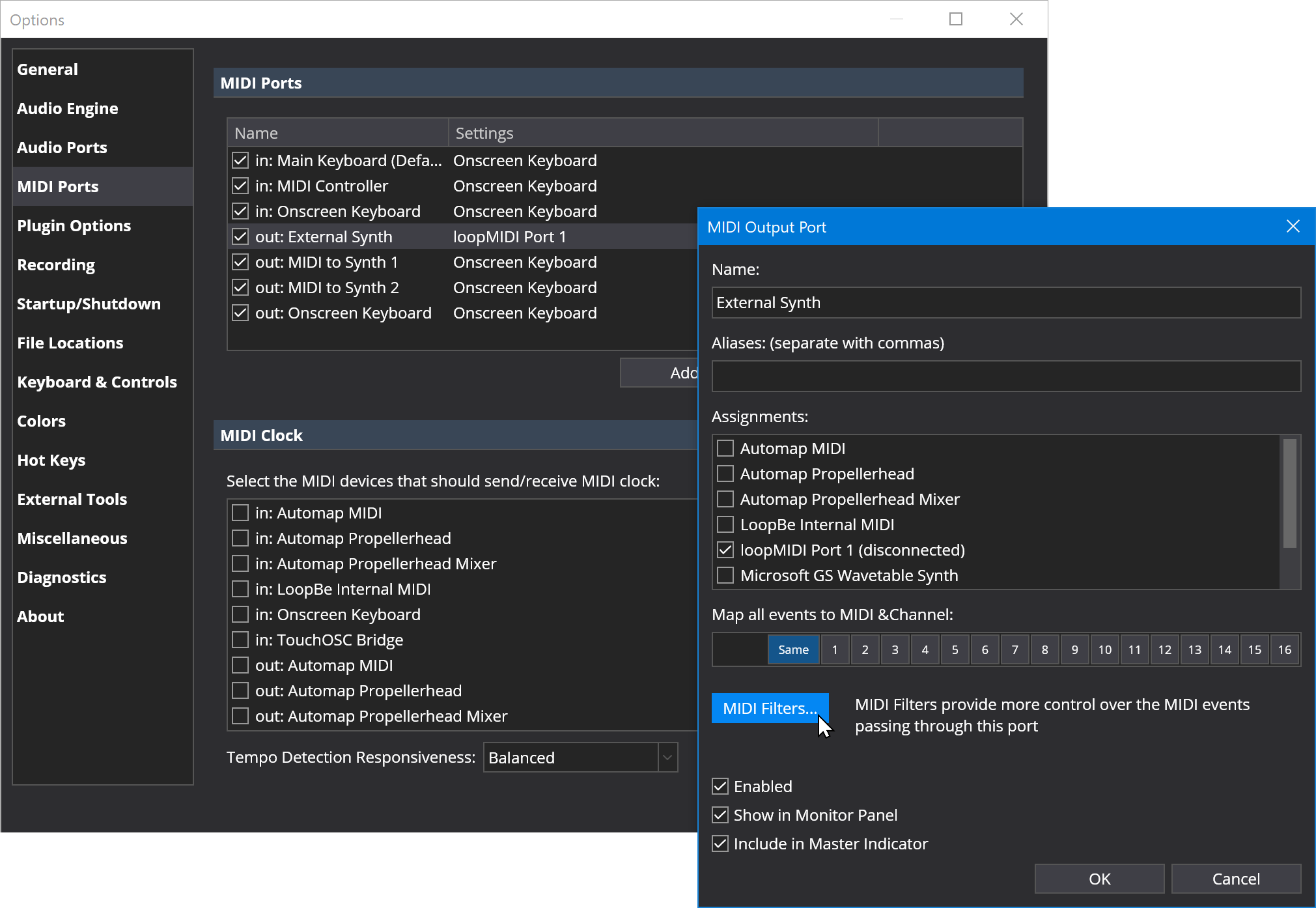Check the LoopBe Internal MIDI assignment
The image size is (1316, 908).
(x=725, y=524)
